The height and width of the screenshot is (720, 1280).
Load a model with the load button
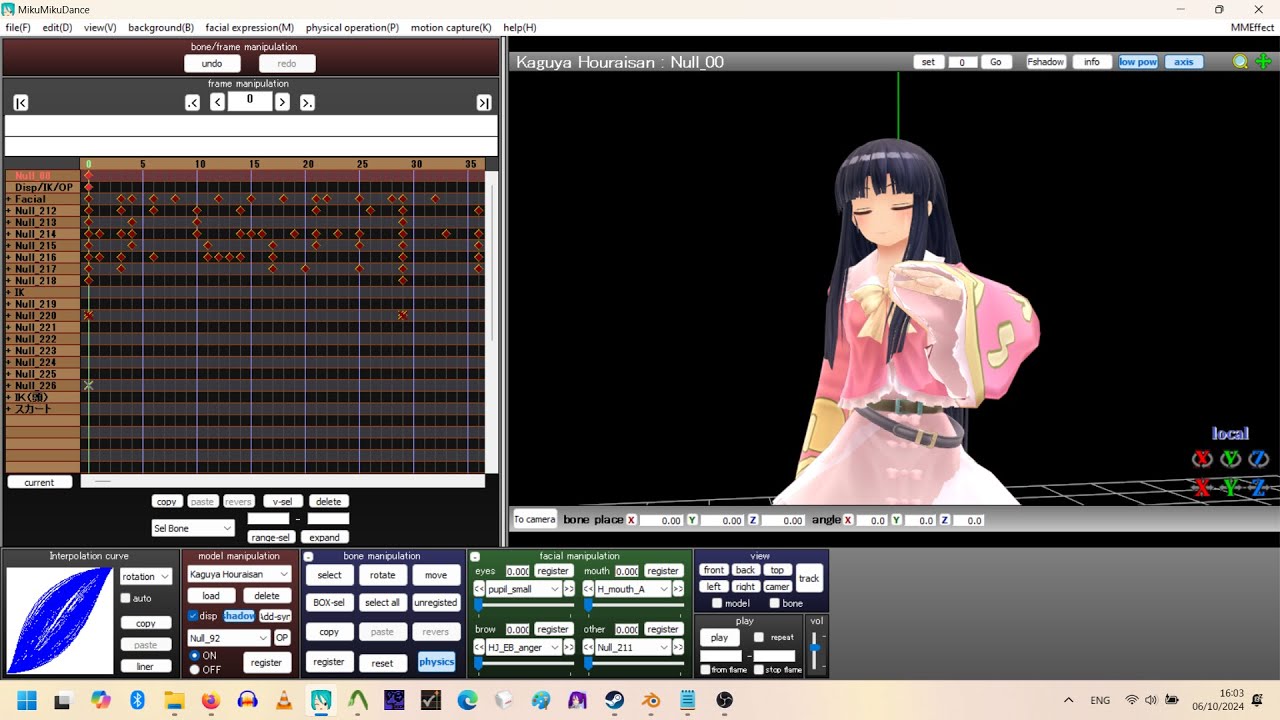211,596
